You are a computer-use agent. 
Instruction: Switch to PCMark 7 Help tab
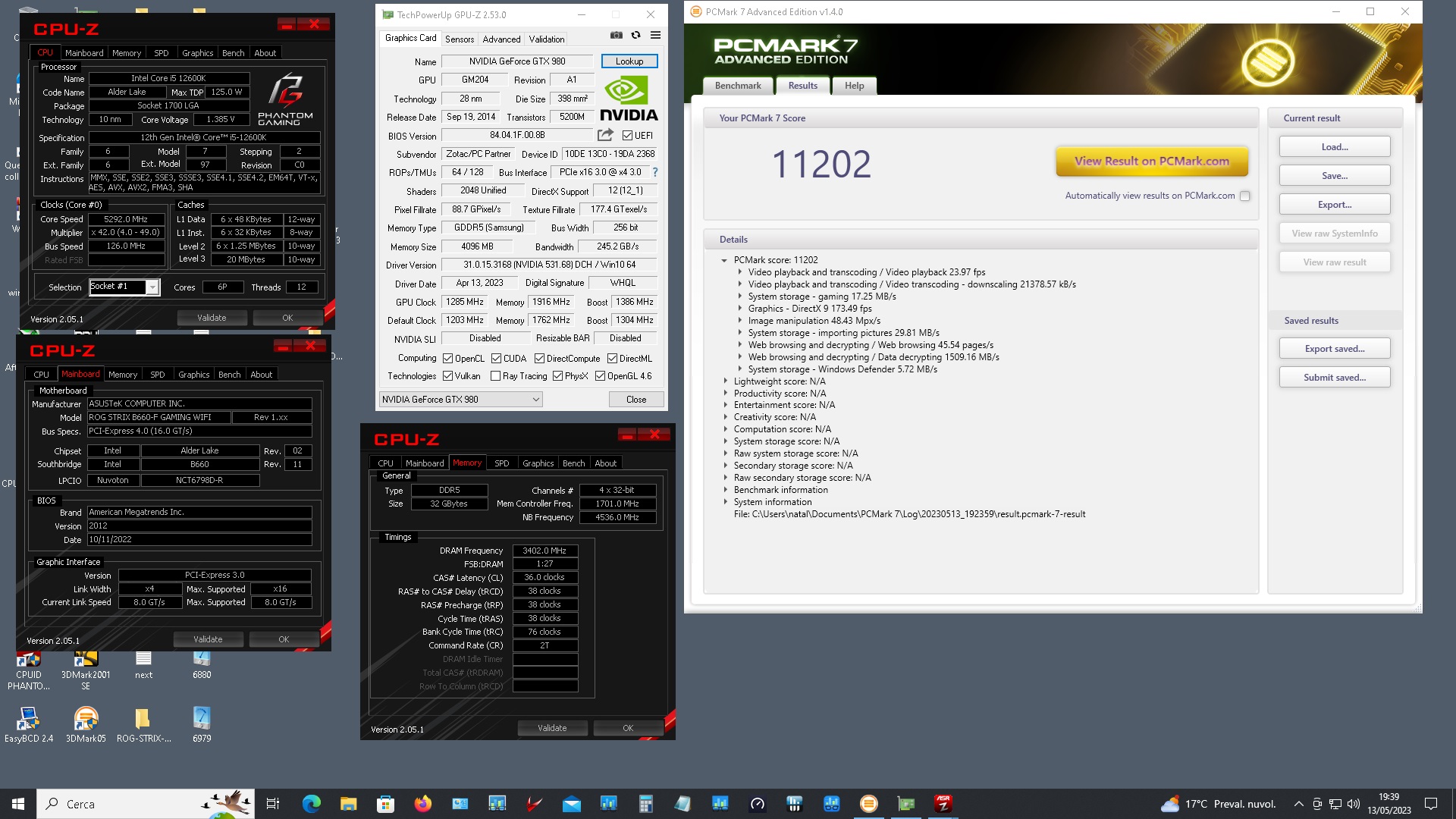coord(855,86)
